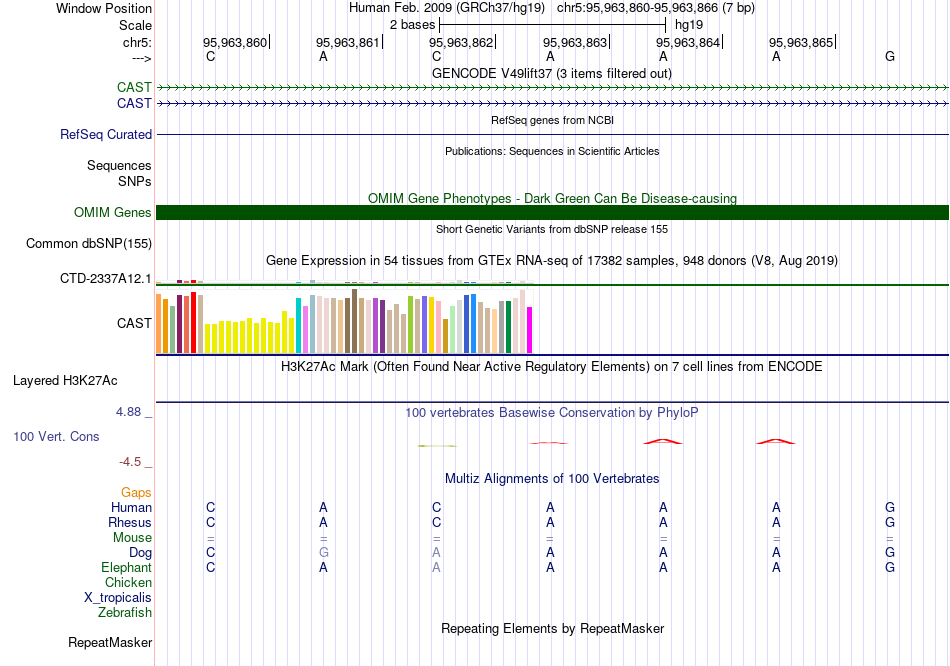The width and height of the screenshot is (950, 666).
Task: Click the OMIM Genes track label
Action: coord(112,212)
